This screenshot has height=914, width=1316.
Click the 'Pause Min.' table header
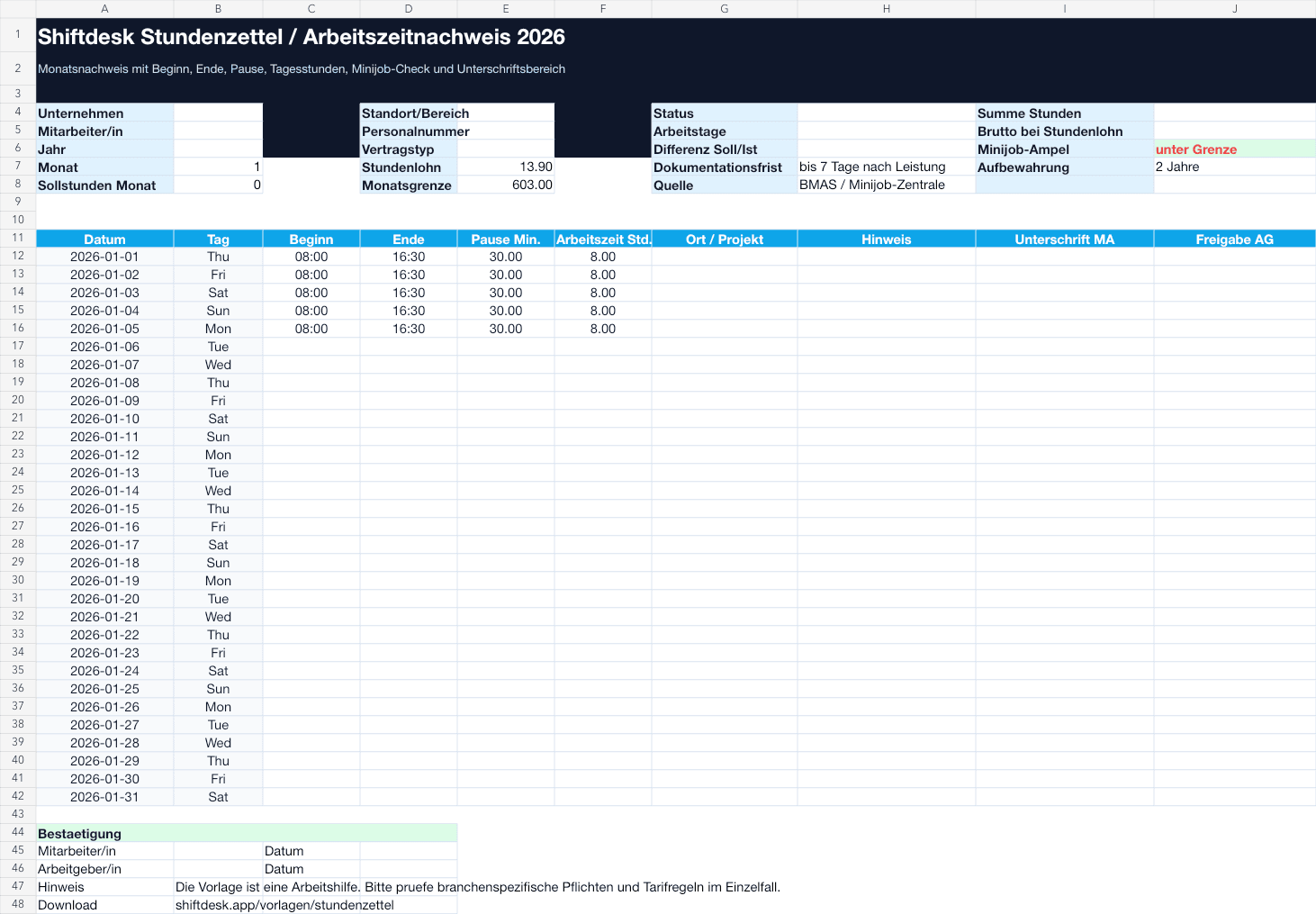point(506,239)
